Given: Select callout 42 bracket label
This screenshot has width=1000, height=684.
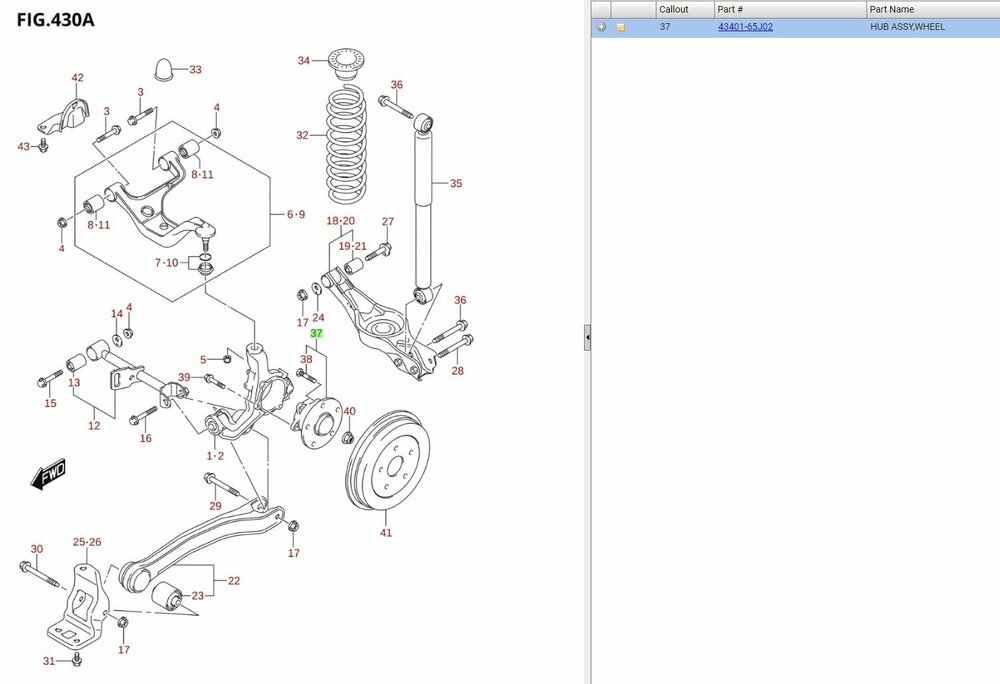Looking at the screenshot, I should [77, 78].
